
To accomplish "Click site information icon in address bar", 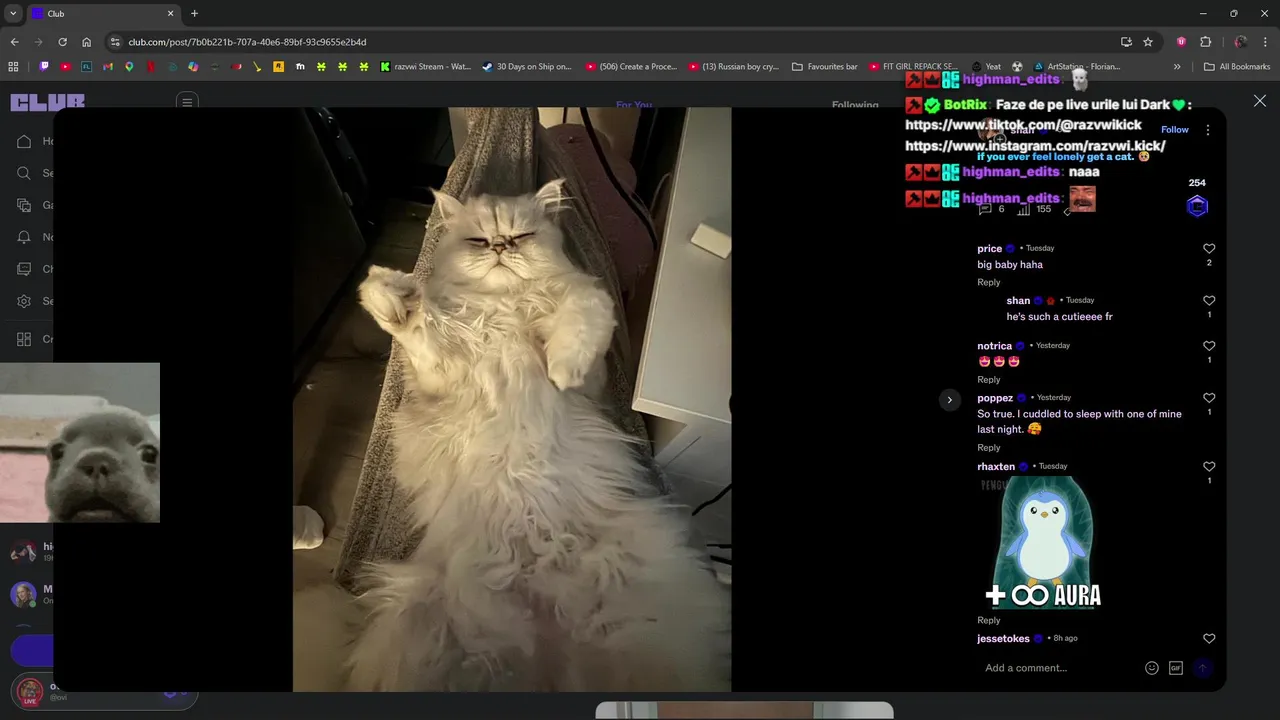I will point(115,42).
